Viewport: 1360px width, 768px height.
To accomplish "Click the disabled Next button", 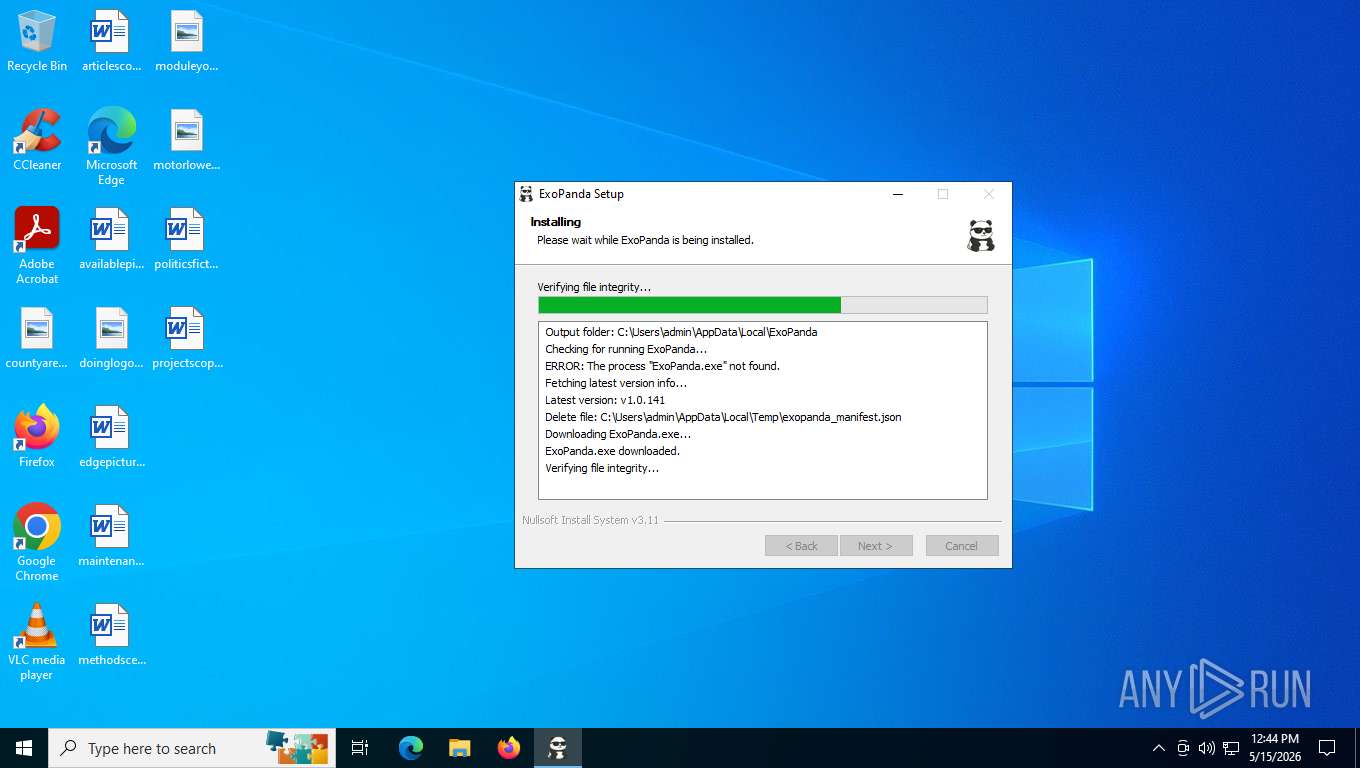I will pyautogui.click(x=875, y=546).
